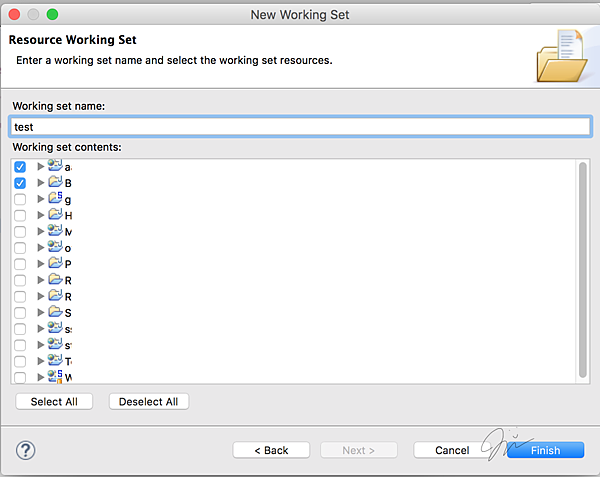The image size is (600, 477).
Task: Click the project icon beside item "W"
Action: pyautogui.click(x=55, y=377)
